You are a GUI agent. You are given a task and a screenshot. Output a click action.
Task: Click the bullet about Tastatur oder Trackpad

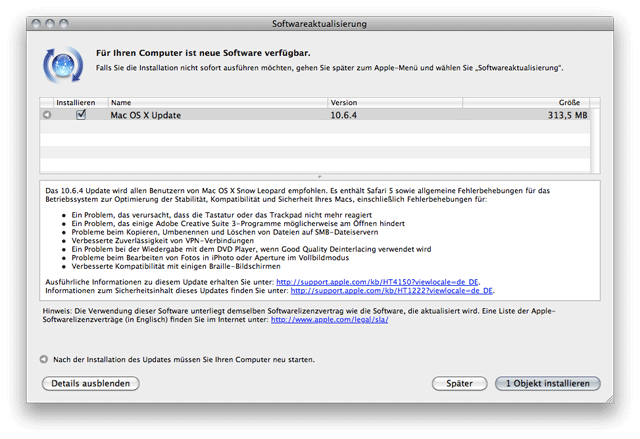pos(222,215)
